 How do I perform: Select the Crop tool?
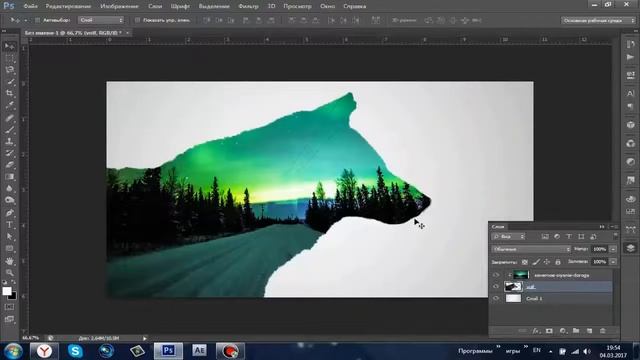tap(9, 93)
